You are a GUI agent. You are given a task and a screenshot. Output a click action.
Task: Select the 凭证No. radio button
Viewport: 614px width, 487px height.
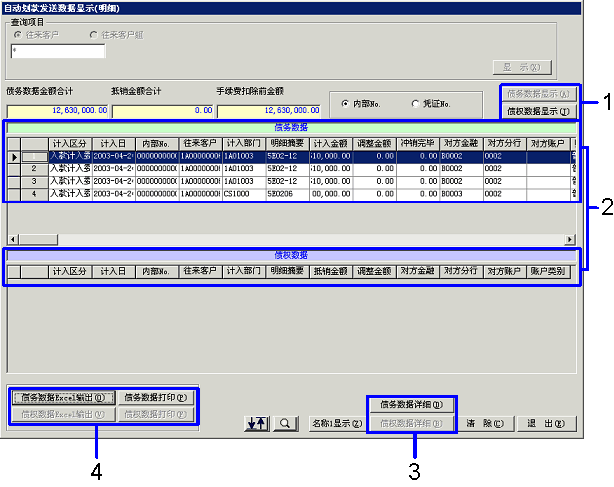[415, 104]
